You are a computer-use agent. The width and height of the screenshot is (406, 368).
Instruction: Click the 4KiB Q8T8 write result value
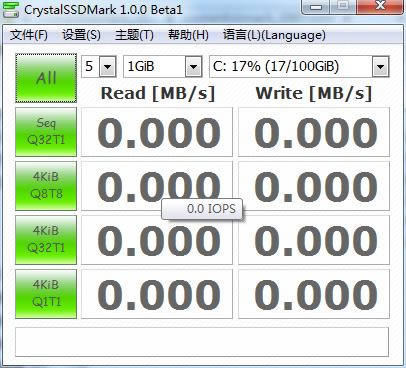tap(314, 186)
